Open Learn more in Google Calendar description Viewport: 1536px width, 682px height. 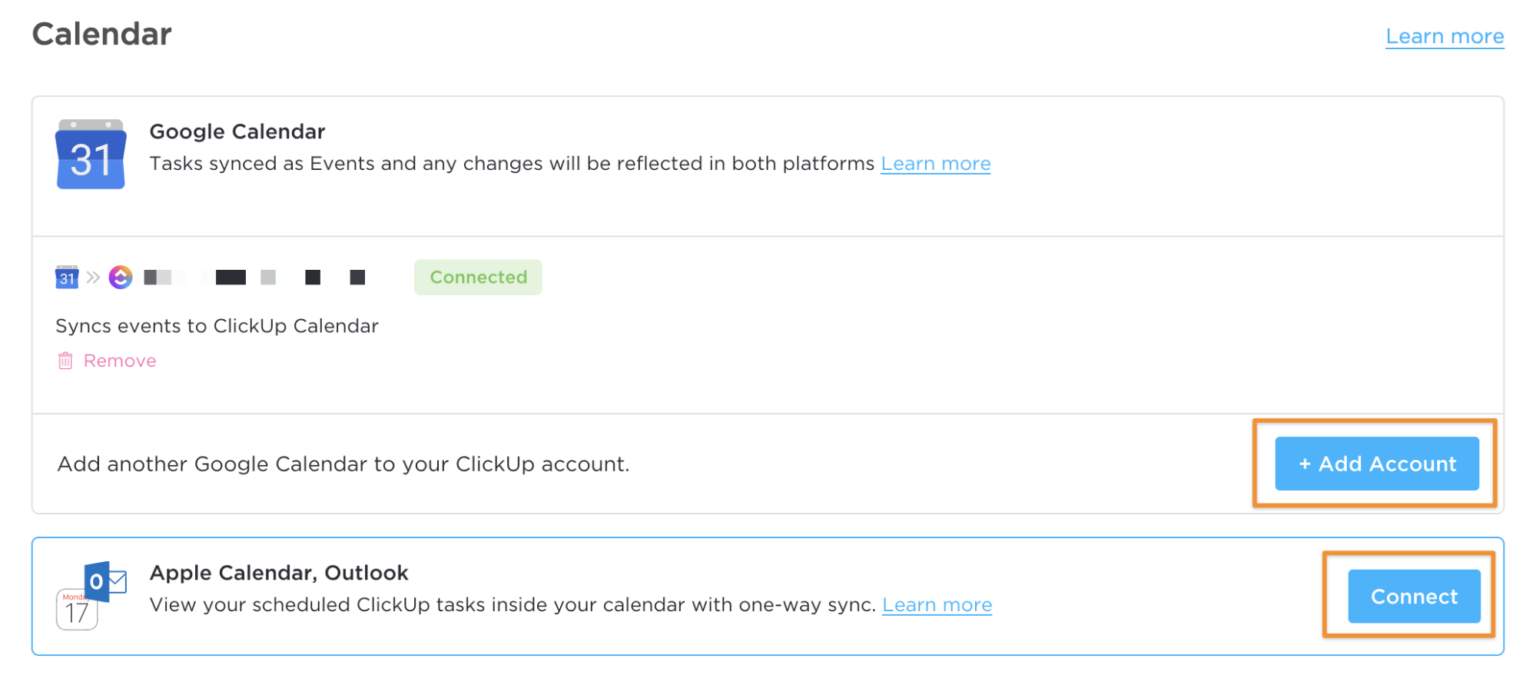point(935,164)
